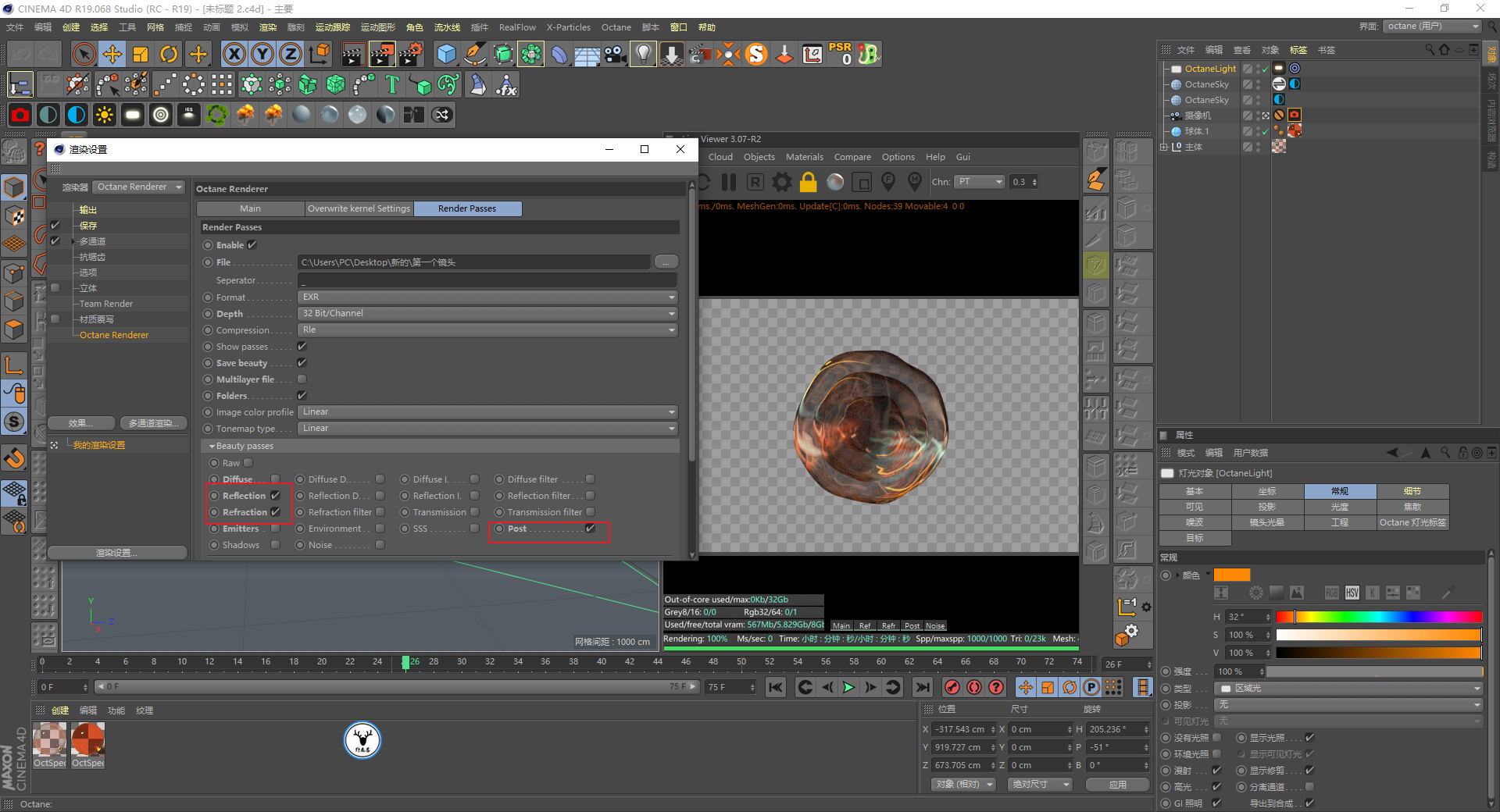Toggle the Enable checkbox for Render Passes
The image size is (1500, 812).
click(252, 245)
